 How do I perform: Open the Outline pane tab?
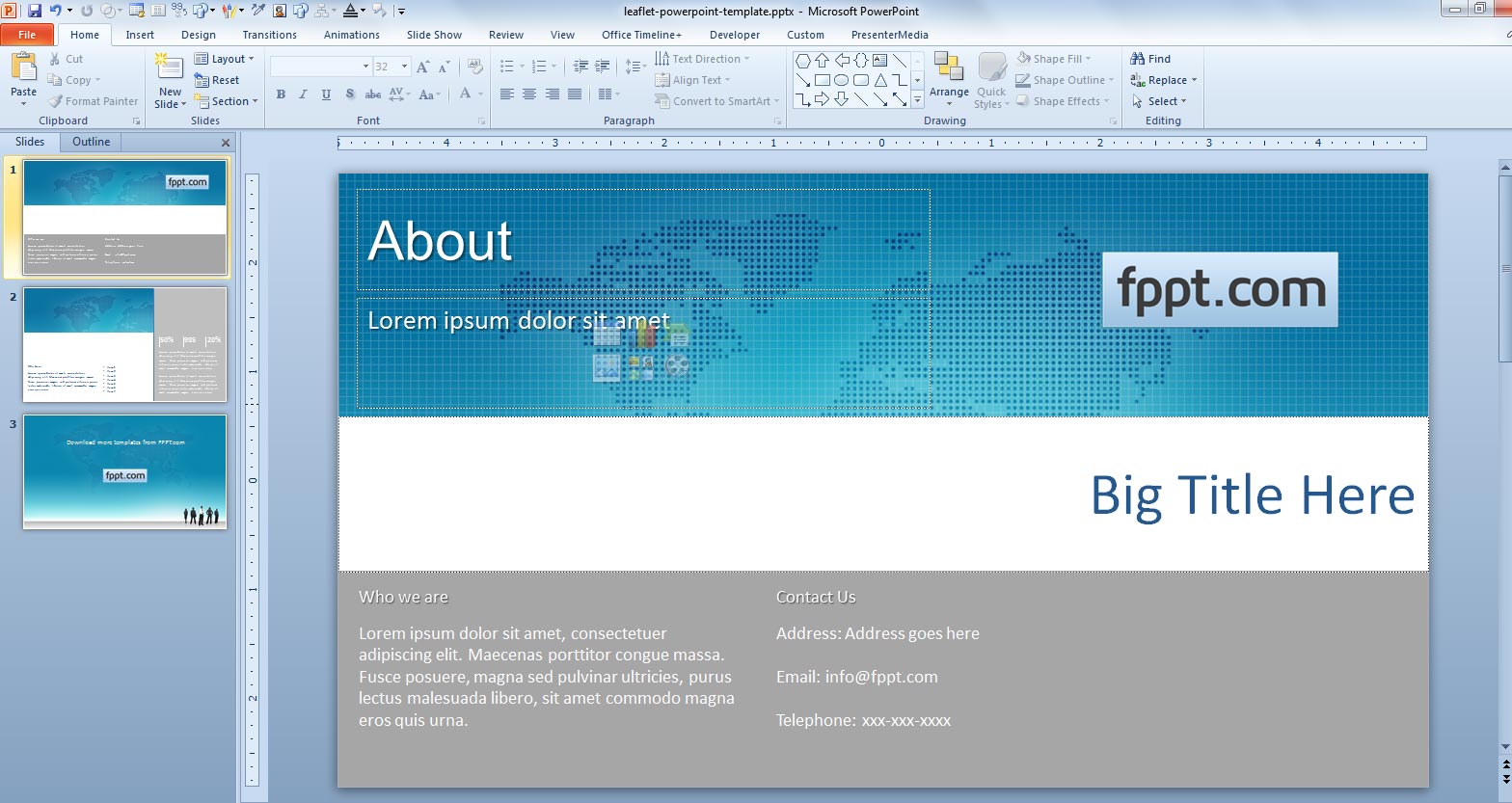(x=91, y=142)
